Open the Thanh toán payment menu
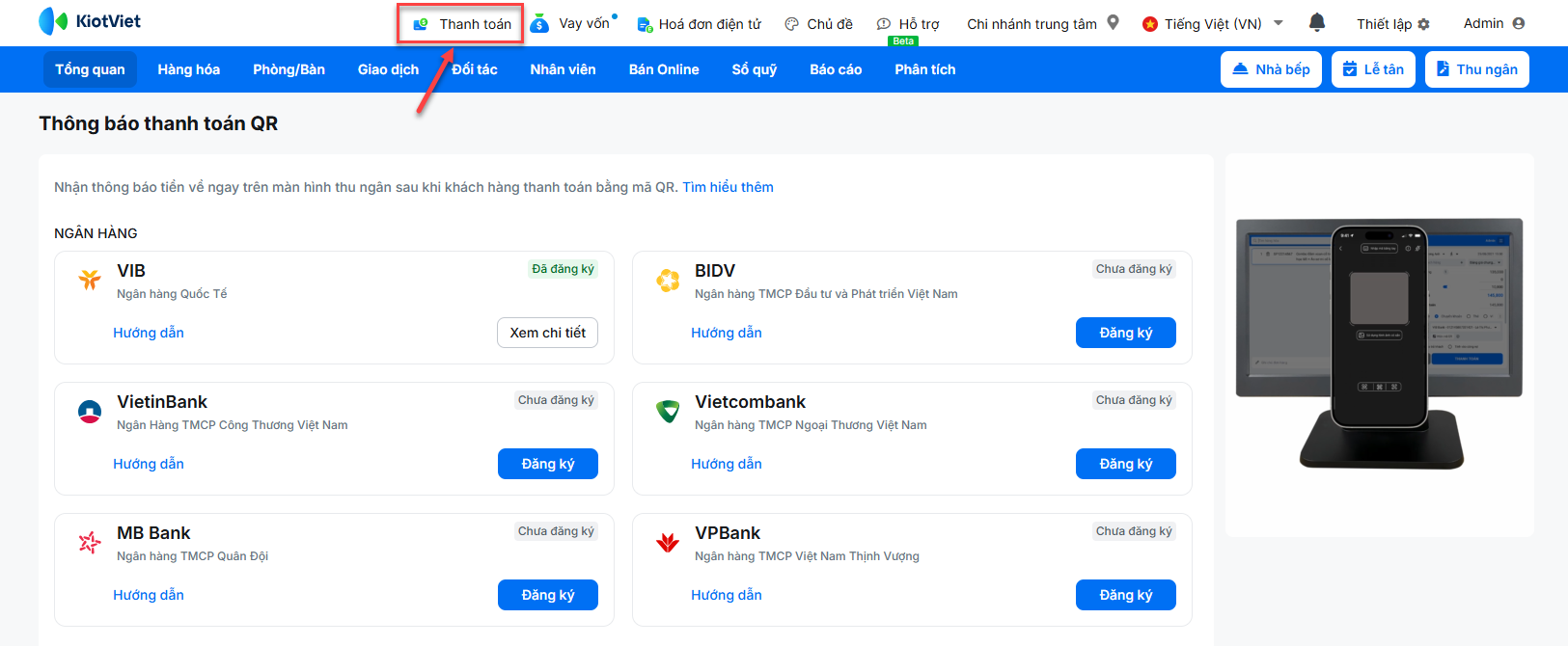Screen dimensions: 1568x646 click(x=462, y=24)
